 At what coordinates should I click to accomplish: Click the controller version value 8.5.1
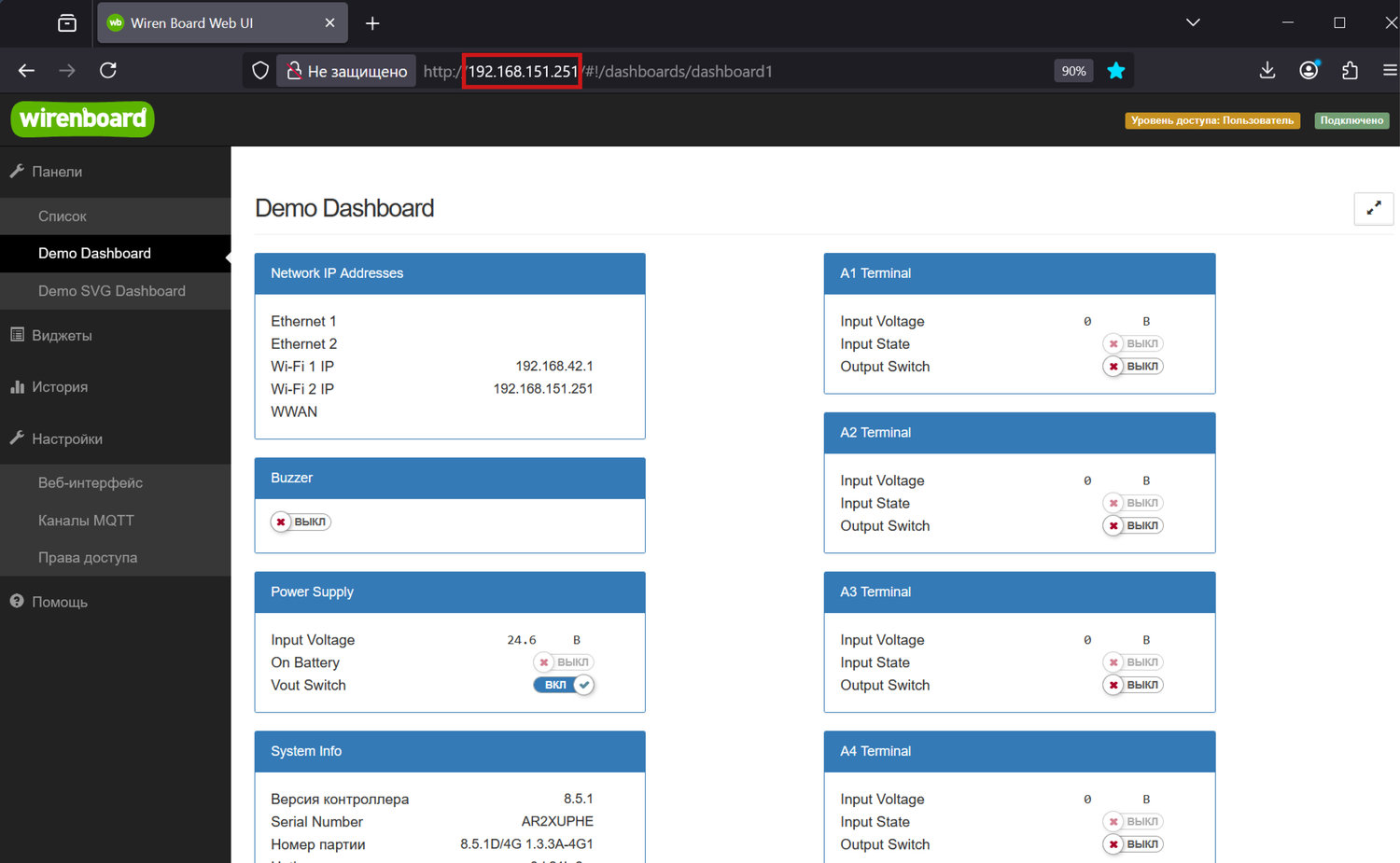click(x=579, y=800)
